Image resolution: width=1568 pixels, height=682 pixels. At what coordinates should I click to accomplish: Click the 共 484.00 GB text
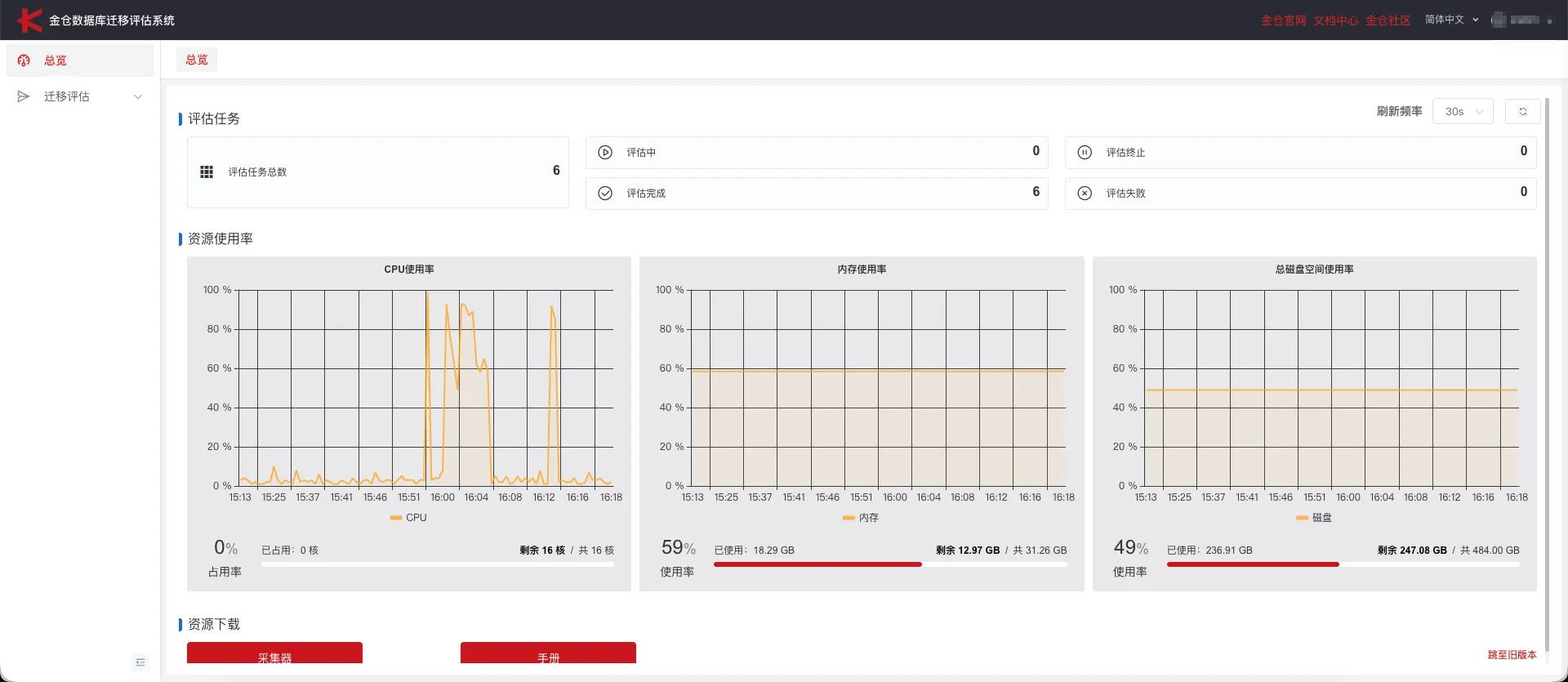click(1490, 551)
